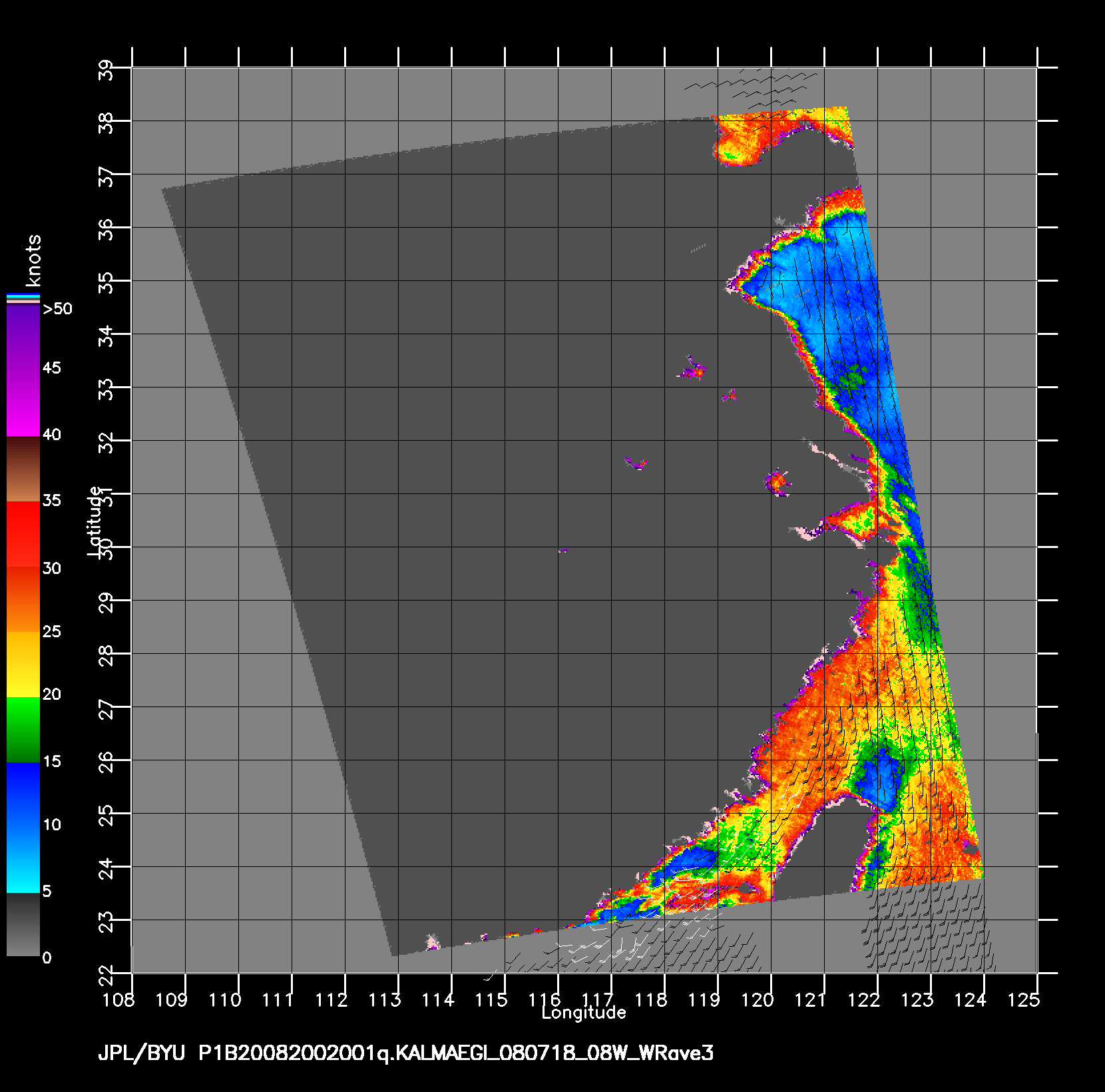Click the '0' colorbar label
Image resolution: width=1105 pixels, height=1092 pixels.
click(47, 958)
